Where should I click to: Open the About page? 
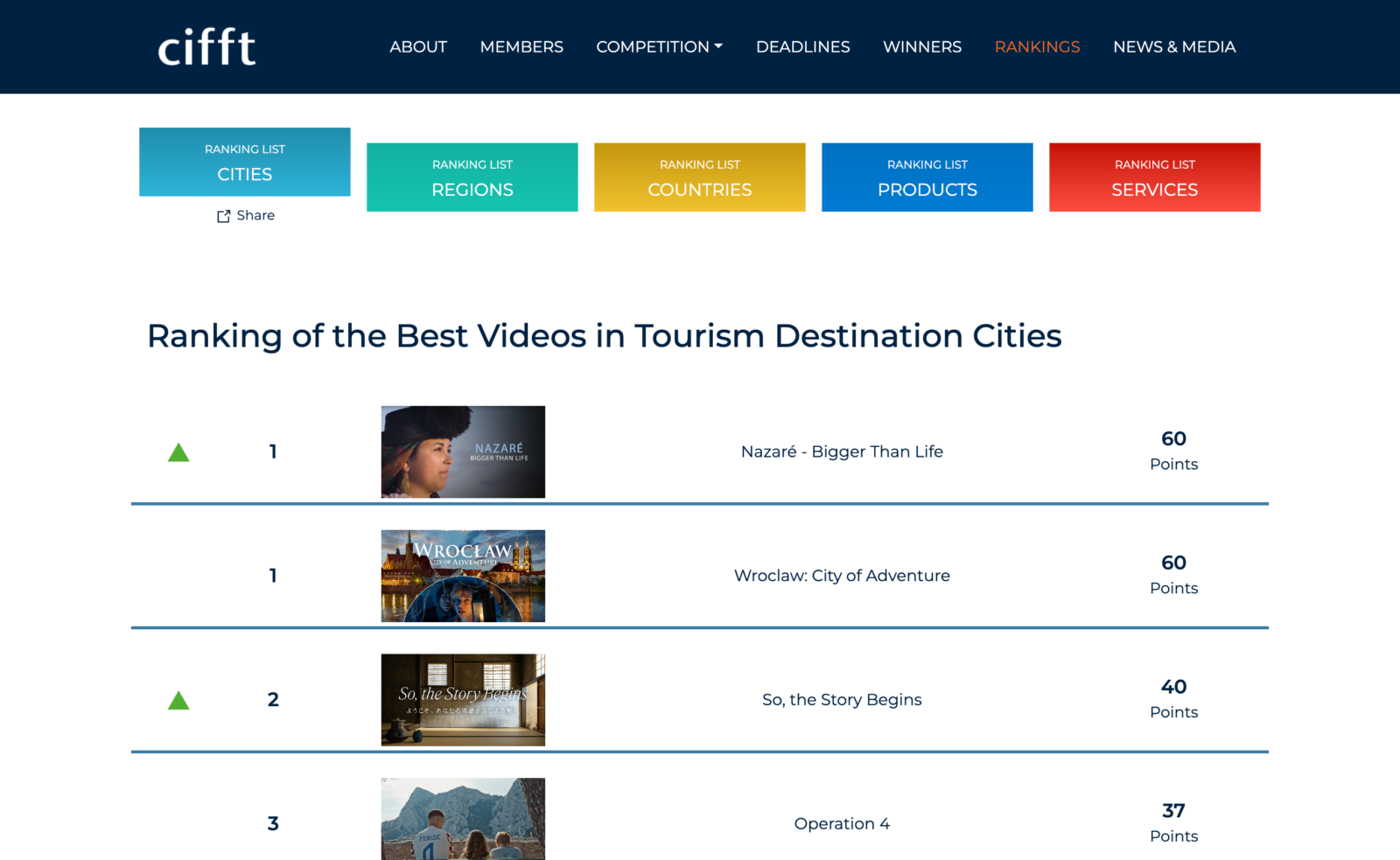418,47
